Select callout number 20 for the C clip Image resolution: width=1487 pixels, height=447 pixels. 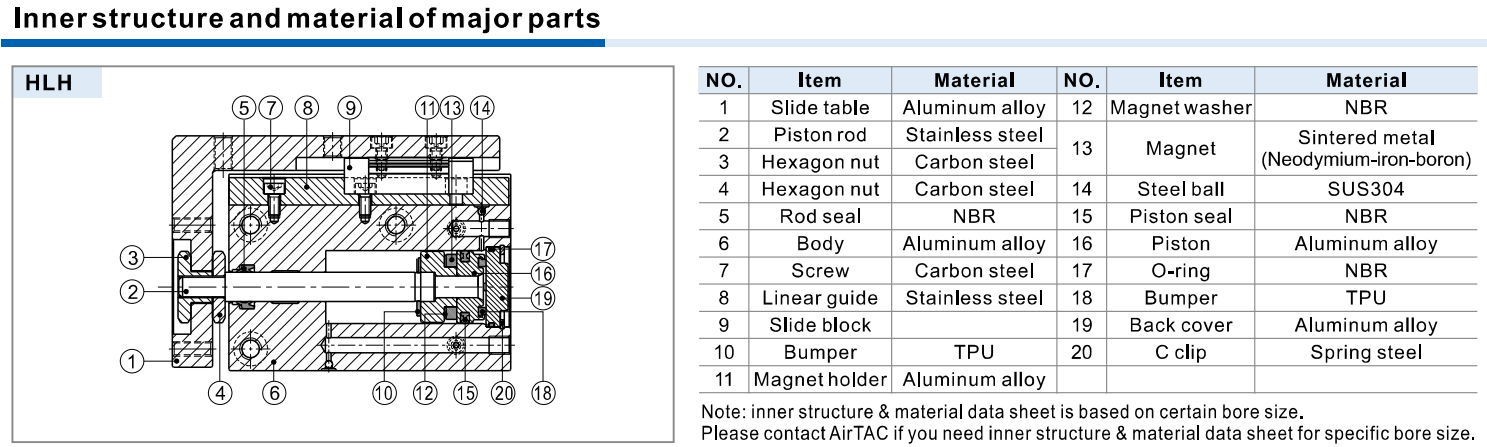tap(504, 393)
